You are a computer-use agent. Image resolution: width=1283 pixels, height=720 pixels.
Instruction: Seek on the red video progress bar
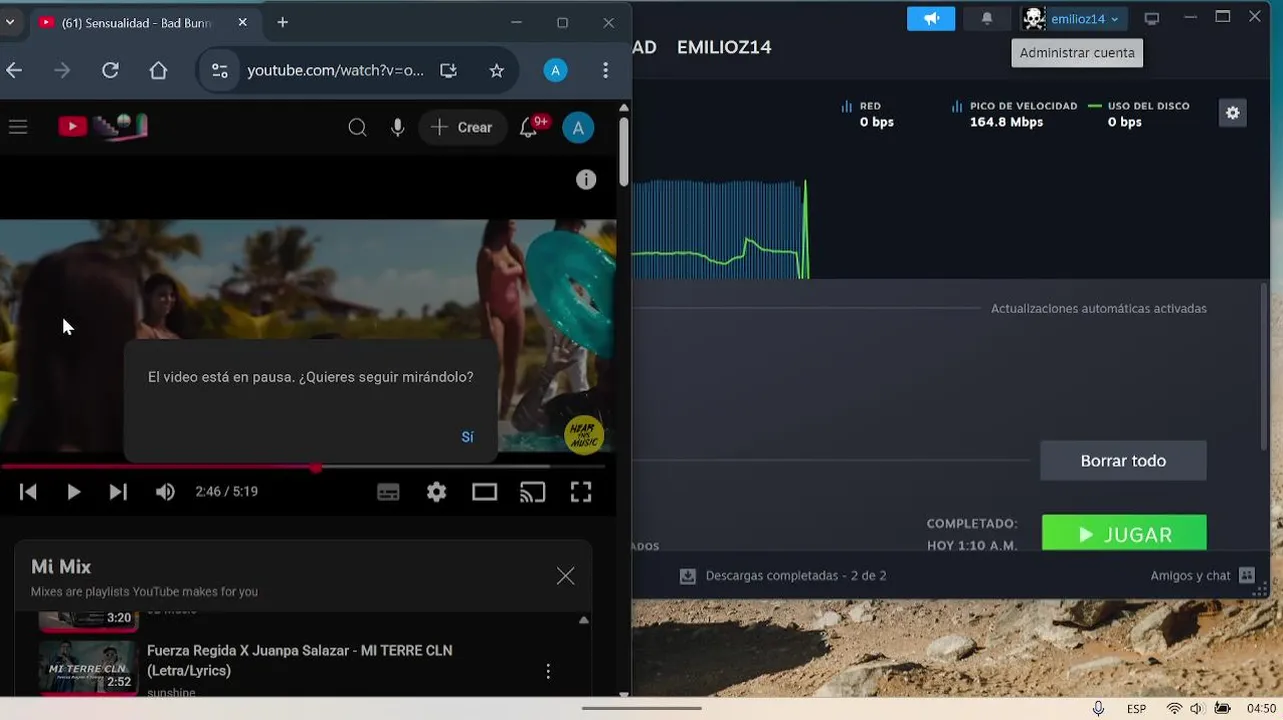pyautogui.click(x=302, y=467)
